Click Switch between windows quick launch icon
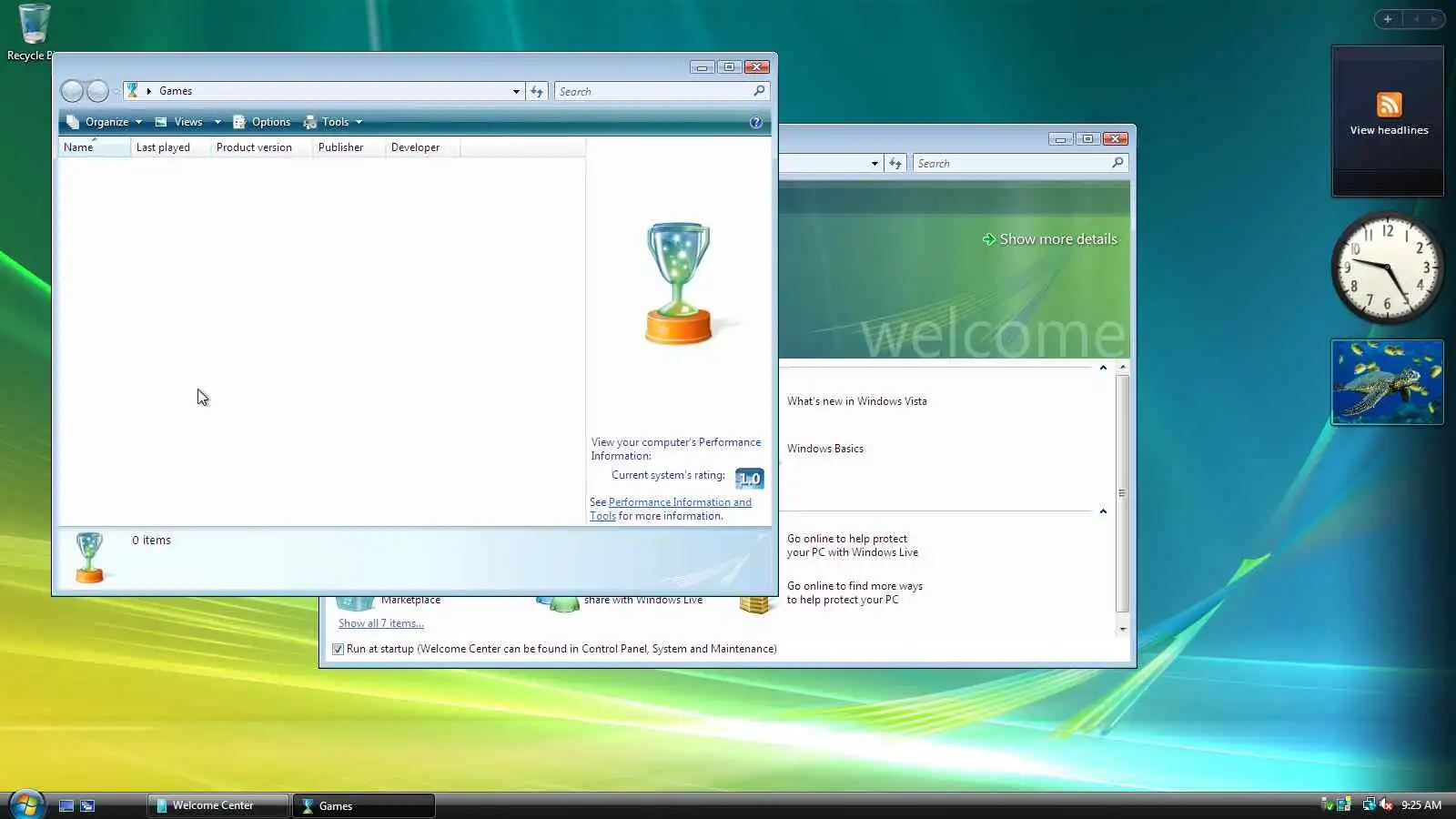The height and width of the screenshot is (819, 1456). (87, 805)
